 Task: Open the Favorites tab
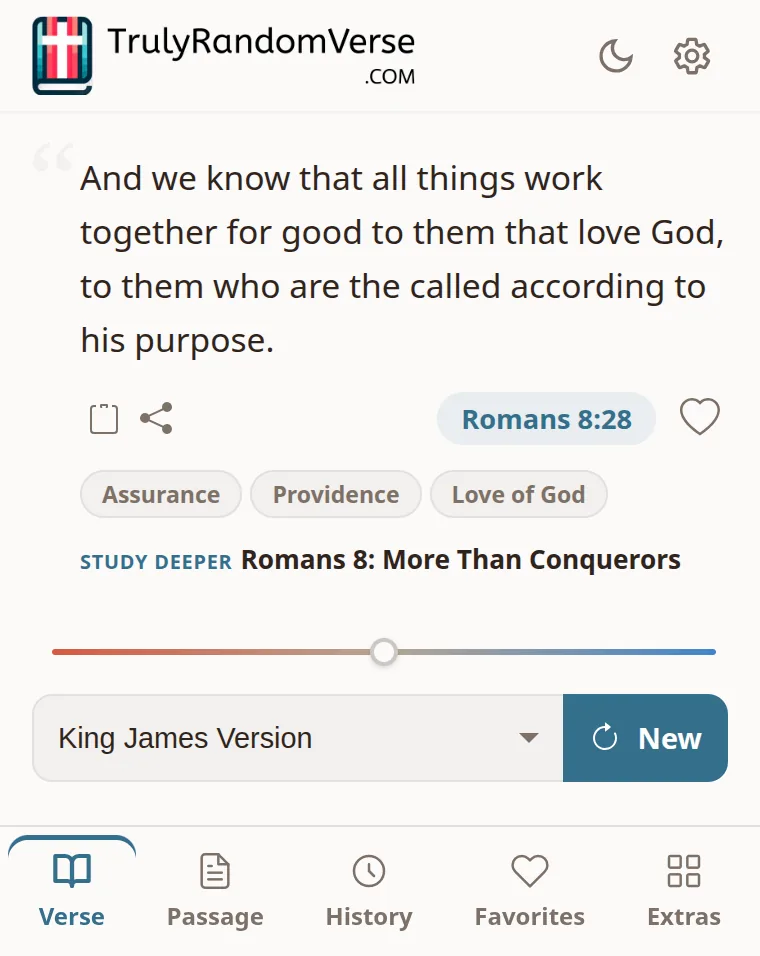(x=530, y=891)
